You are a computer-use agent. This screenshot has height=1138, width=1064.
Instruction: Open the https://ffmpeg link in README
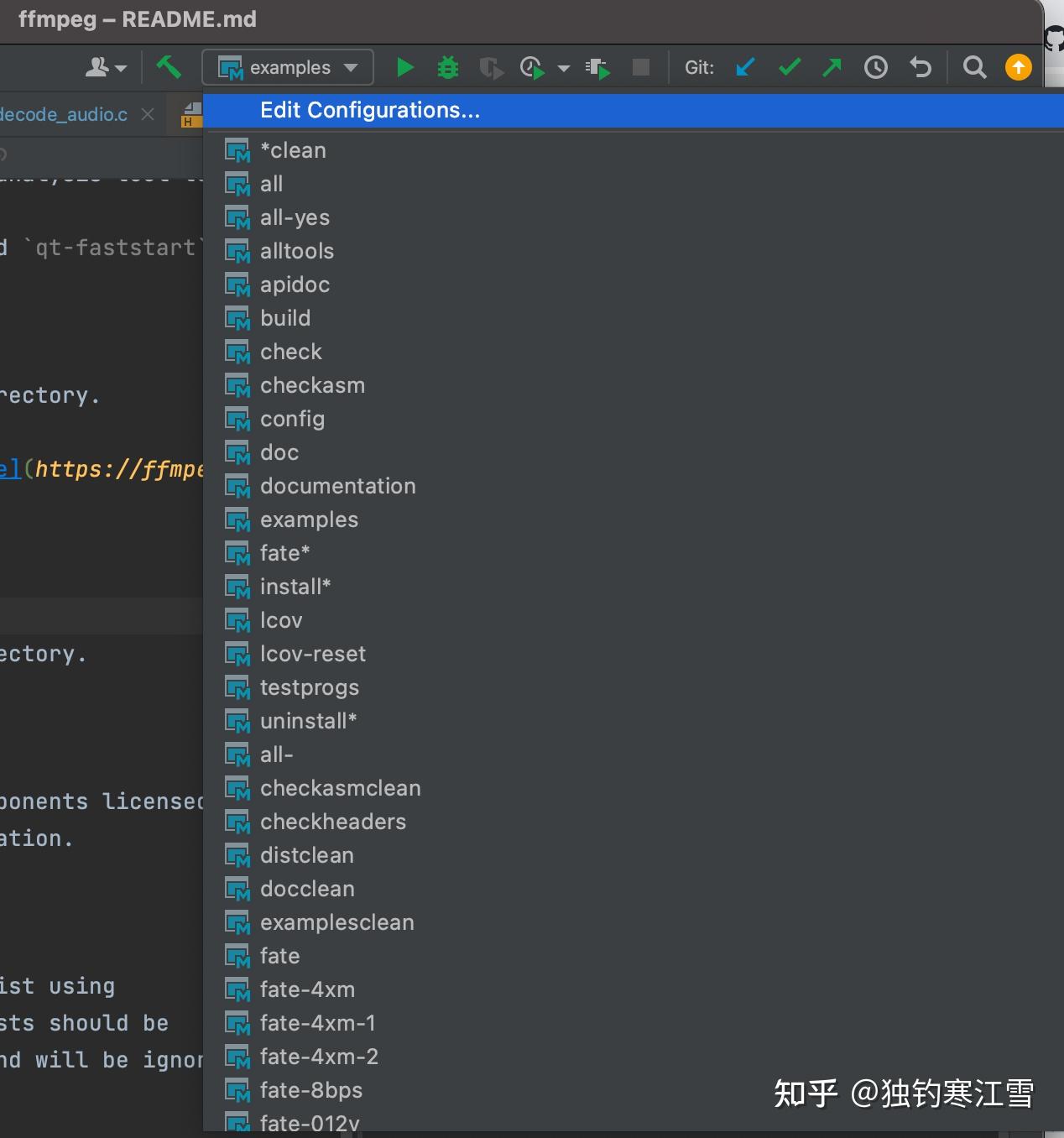(x=118, y=469)
